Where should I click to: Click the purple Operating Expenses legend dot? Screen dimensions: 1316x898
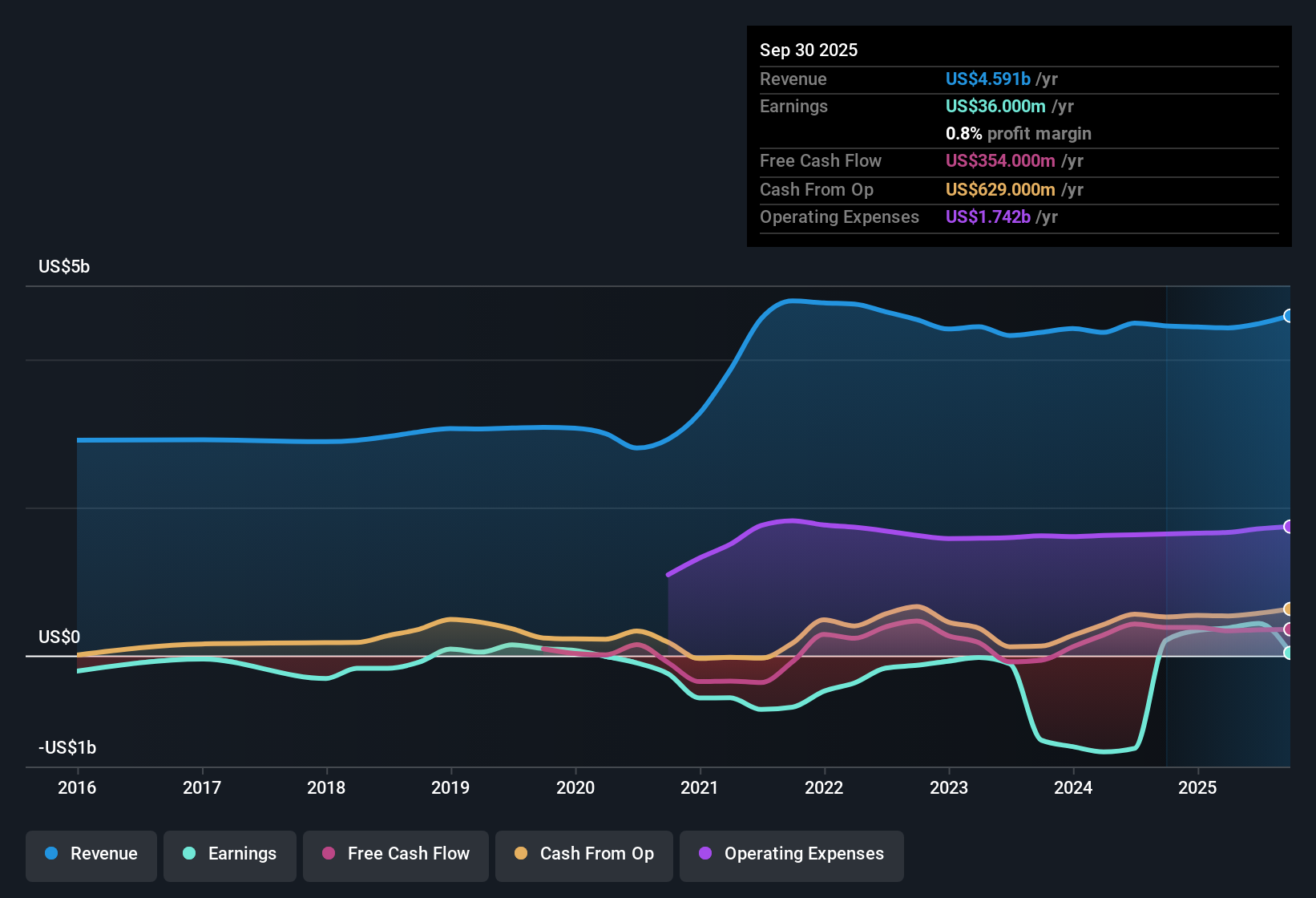click(x=704, y=854)
